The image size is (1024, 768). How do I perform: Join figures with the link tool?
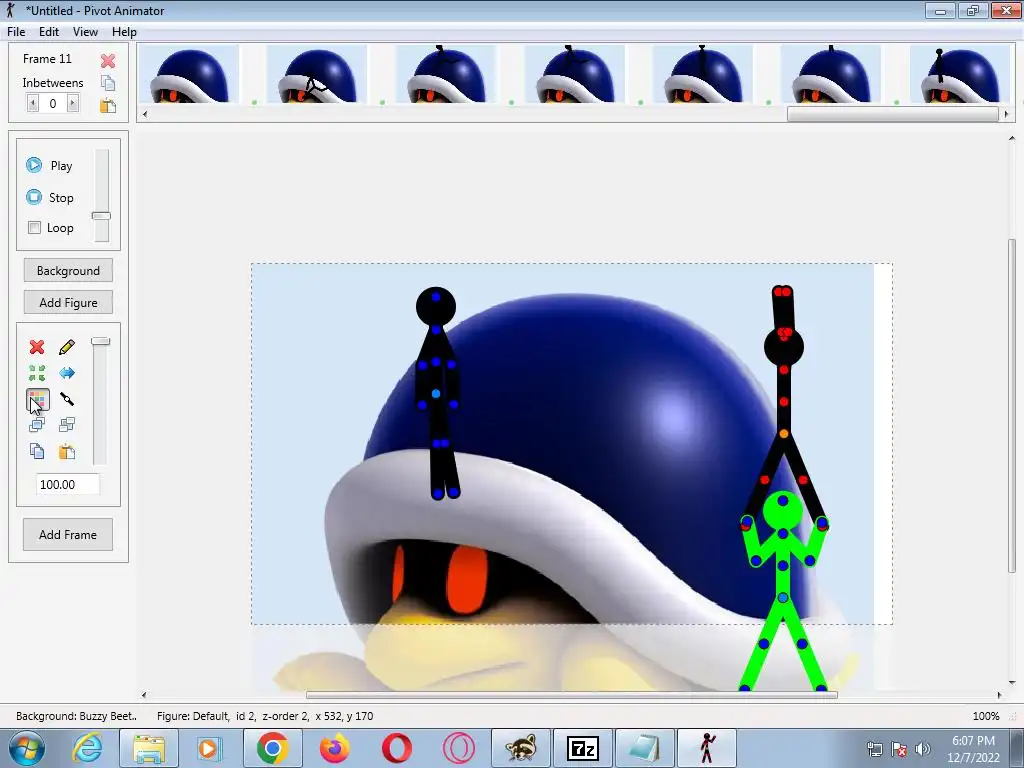[67, 399]
